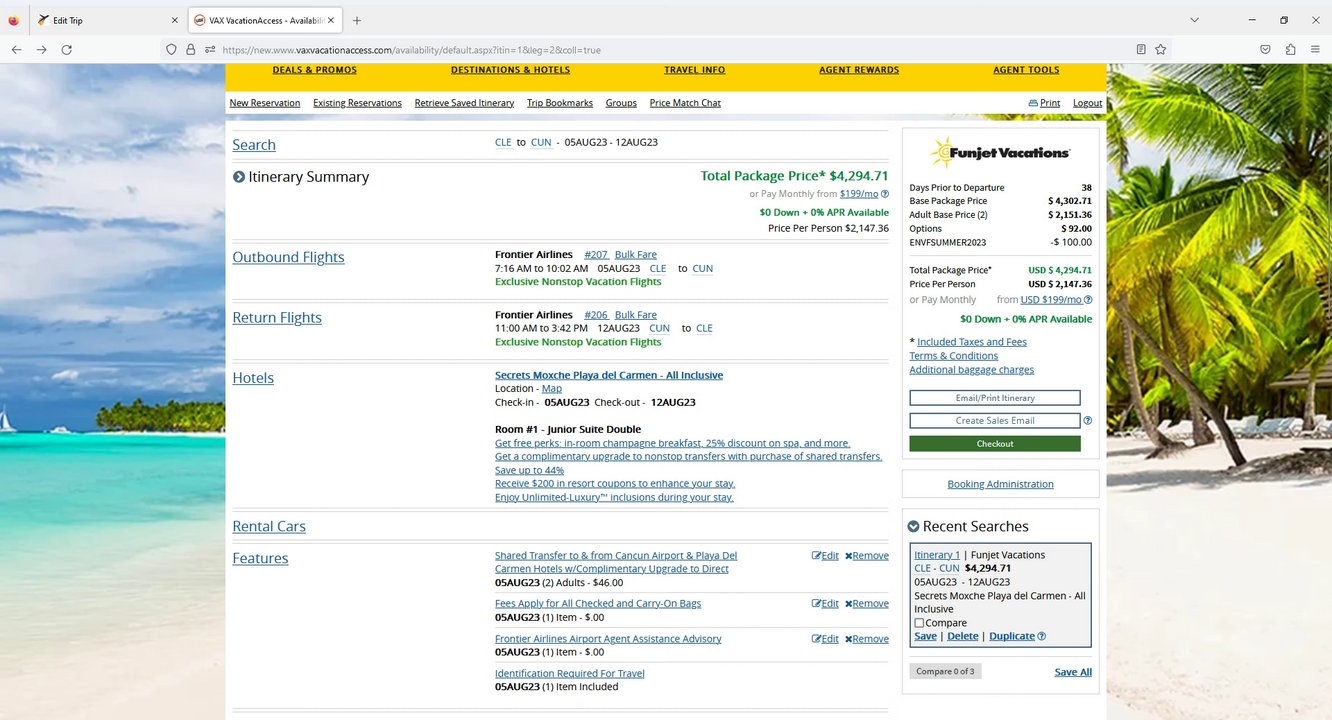The width and height of the screenshot is (1332, 720).
Task: Open the Destinations & Hotels menu
Action: [x=510, y=70]
